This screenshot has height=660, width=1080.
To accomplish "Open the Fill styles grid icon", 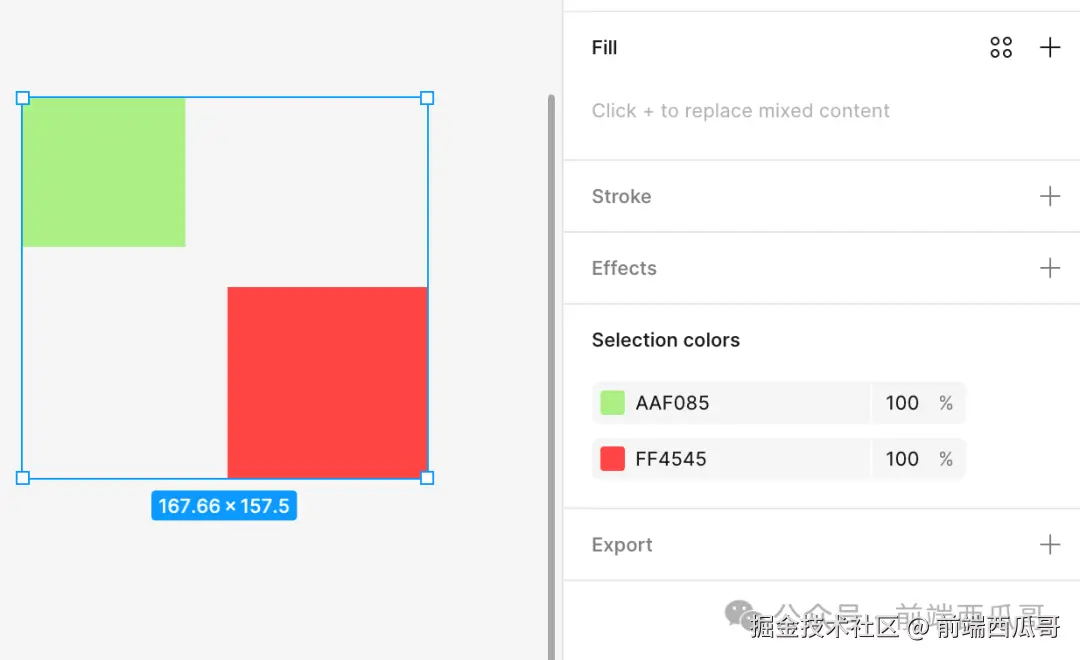I will click(x=1001, y=47).
